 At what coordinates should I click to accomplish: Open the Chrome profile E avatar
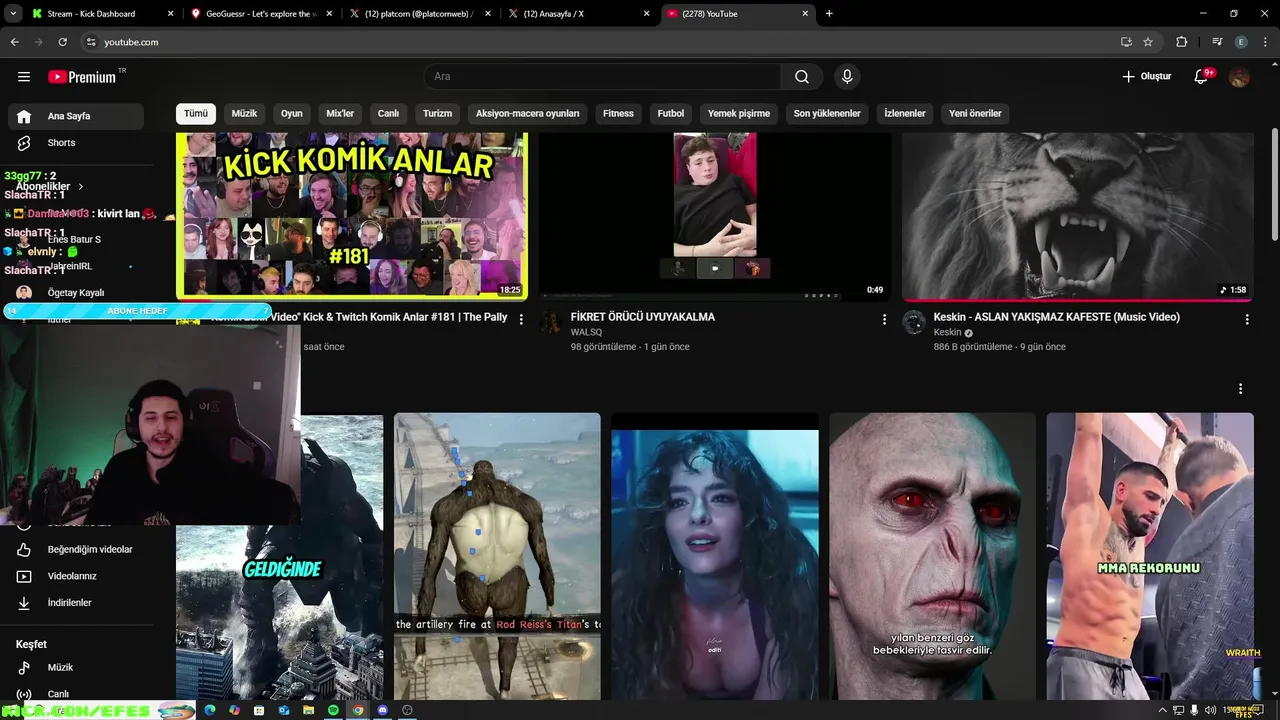1241,42
